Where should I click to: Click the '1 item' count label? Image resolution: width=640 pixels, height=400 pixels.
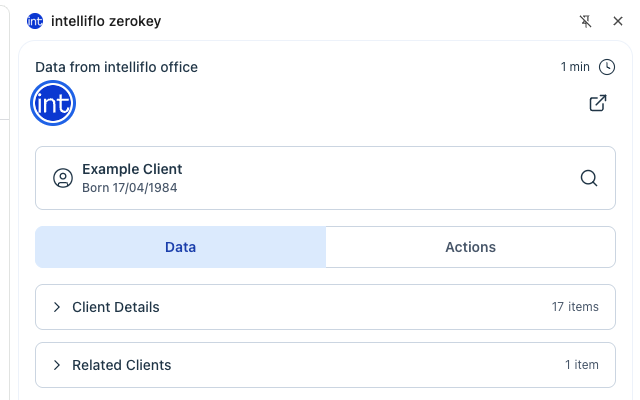coord(581,365)
